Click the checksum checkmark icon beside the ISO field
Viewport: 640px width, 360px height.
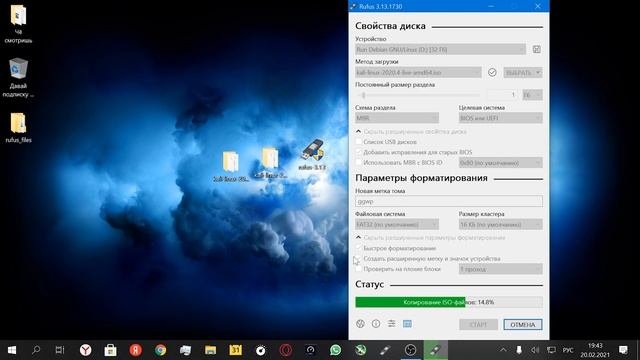492,72
